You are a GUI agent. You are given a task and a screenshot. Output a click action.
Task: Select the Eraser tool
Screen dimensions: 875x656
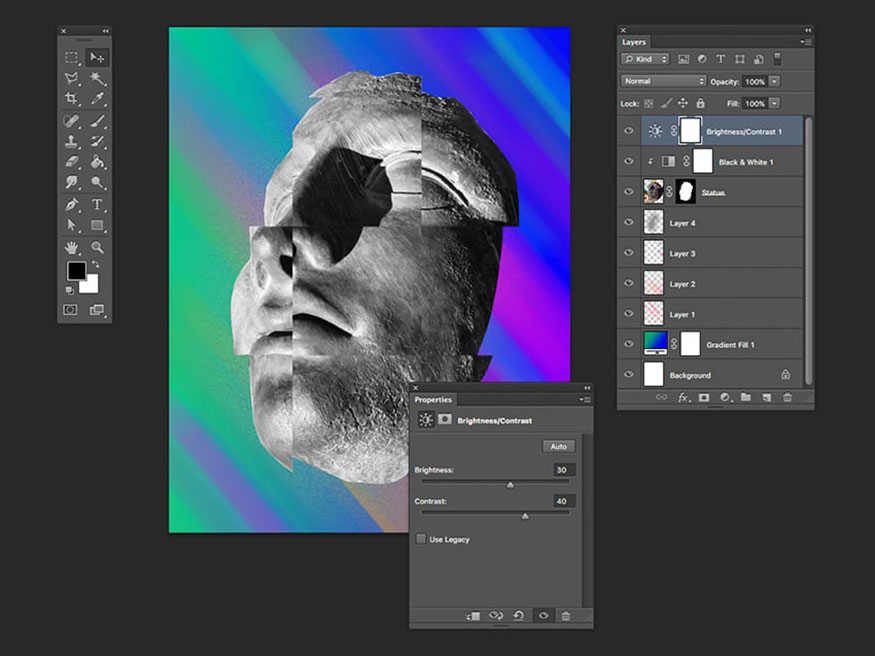click(71, 162)
